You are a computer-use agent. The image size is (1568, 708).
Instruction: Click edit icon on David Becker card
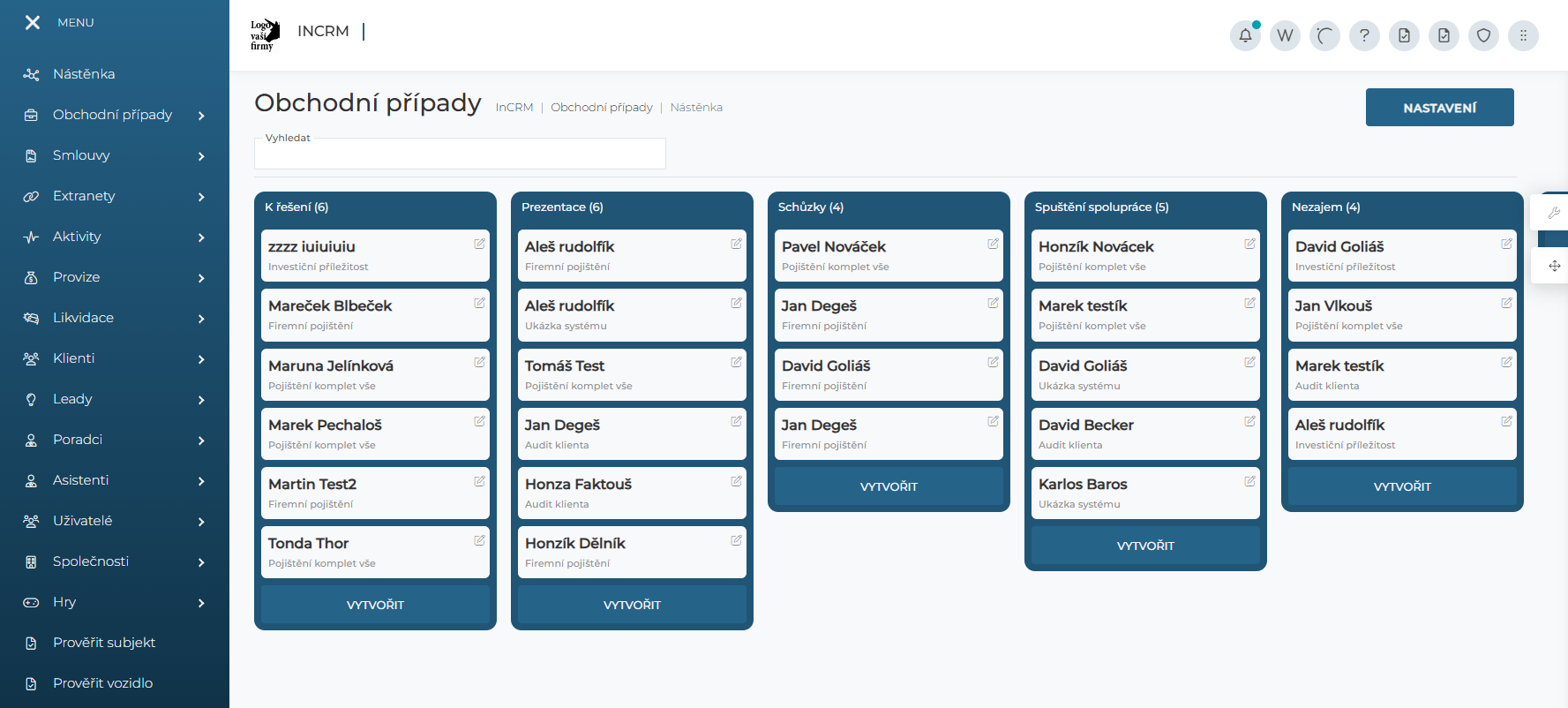[1249, 421]
